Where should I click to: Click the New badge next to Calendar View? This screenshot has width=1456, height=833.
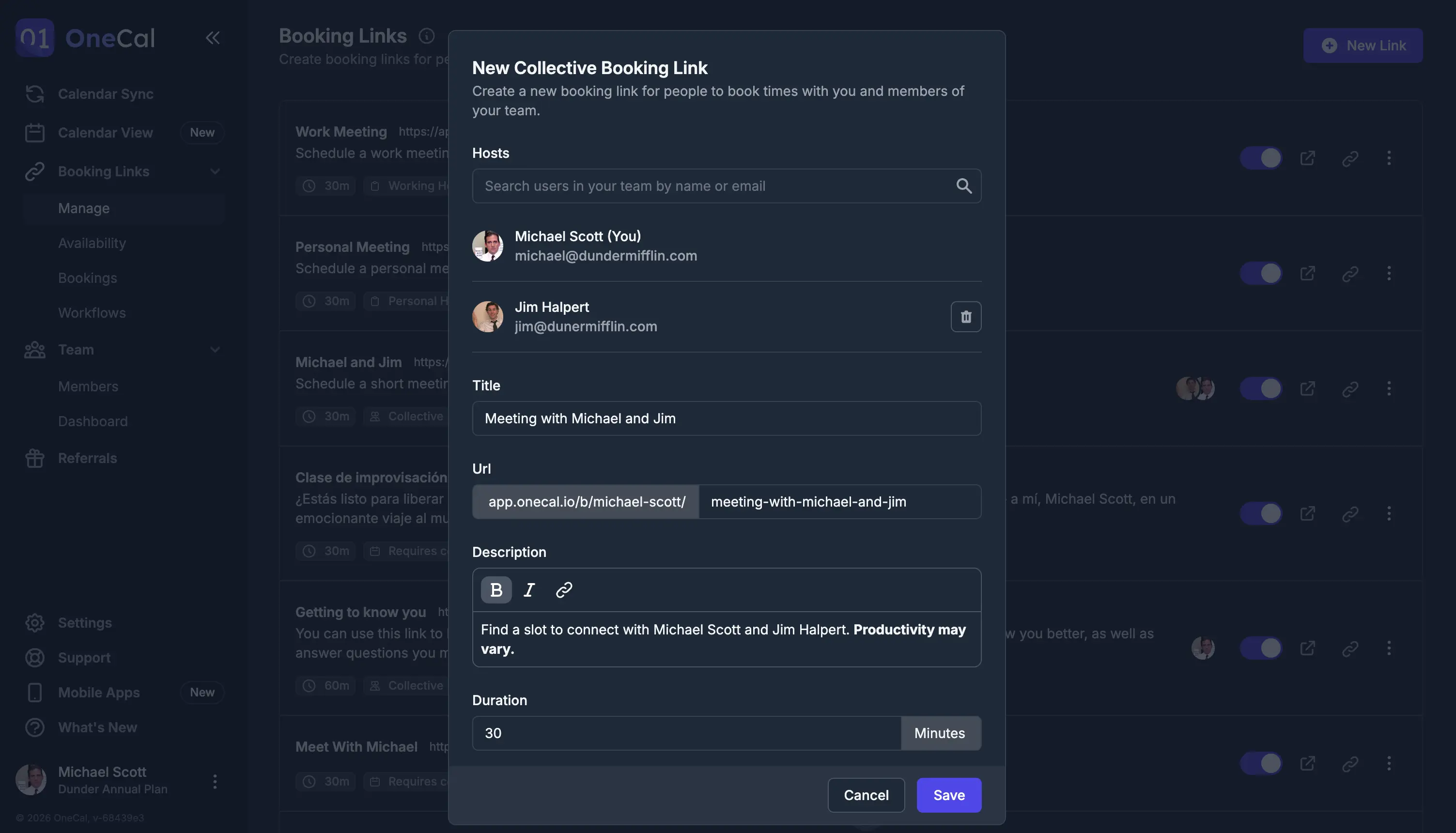point(202,133)
